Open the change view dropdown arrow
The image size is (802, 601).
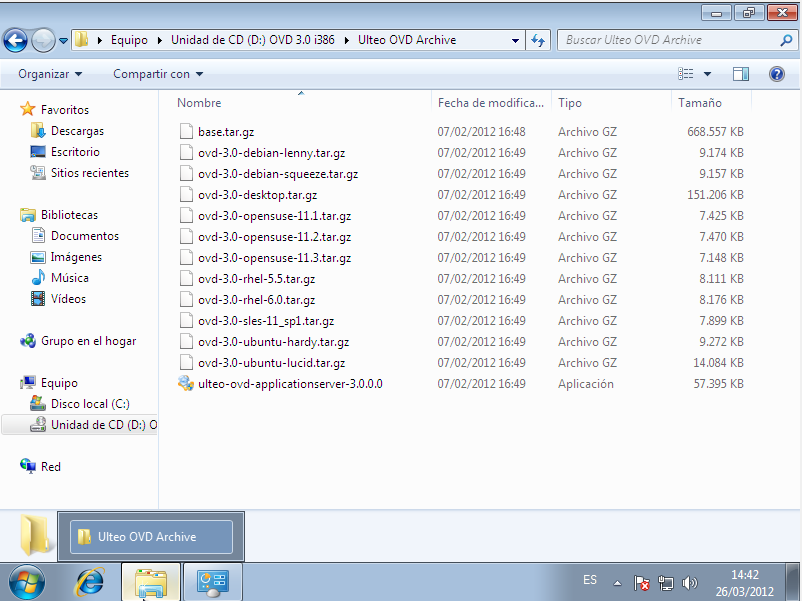[x=707, y=74]
